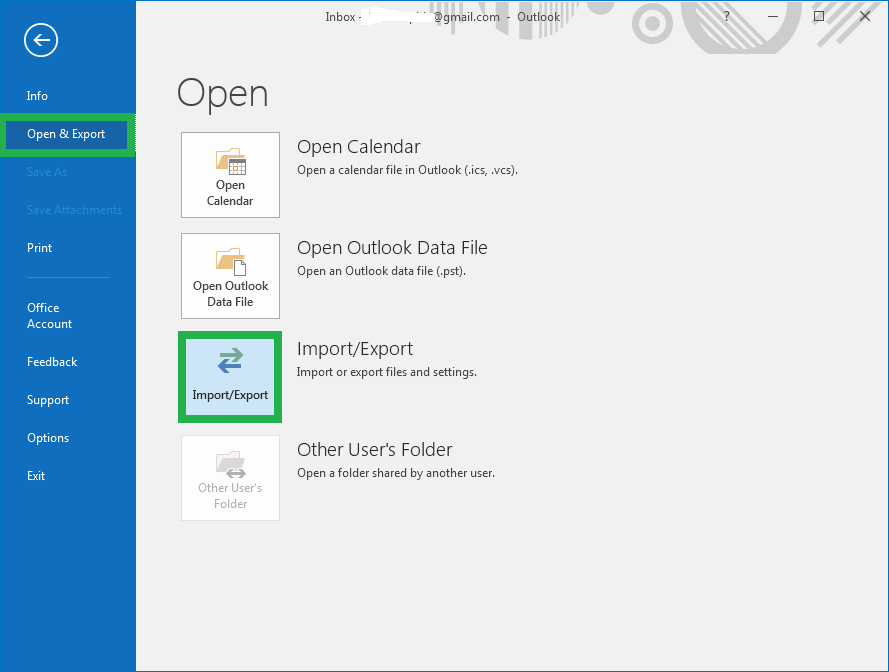Choose Exit in the sidebar

click(x=36, y=476)
